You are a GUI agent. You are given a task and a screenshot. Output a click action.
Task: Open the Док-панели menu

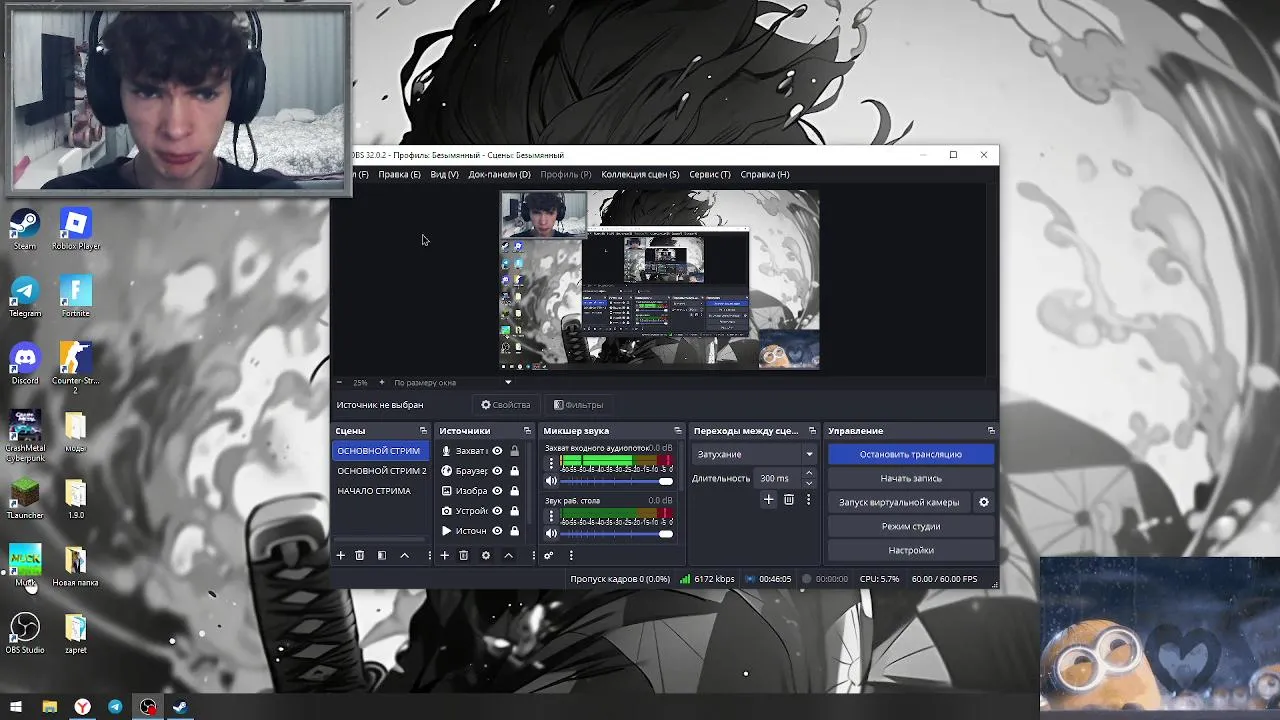tap(499, 174)
